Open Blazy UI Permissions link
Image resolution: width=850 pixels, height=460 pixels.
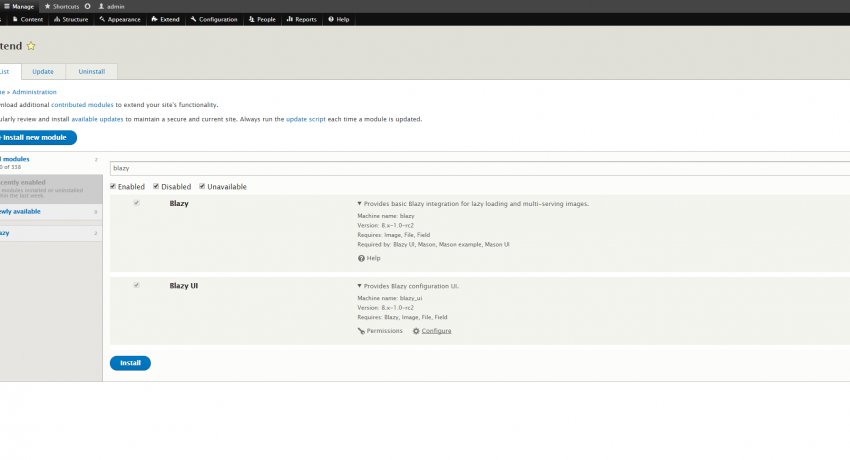(x=380, y=331)
